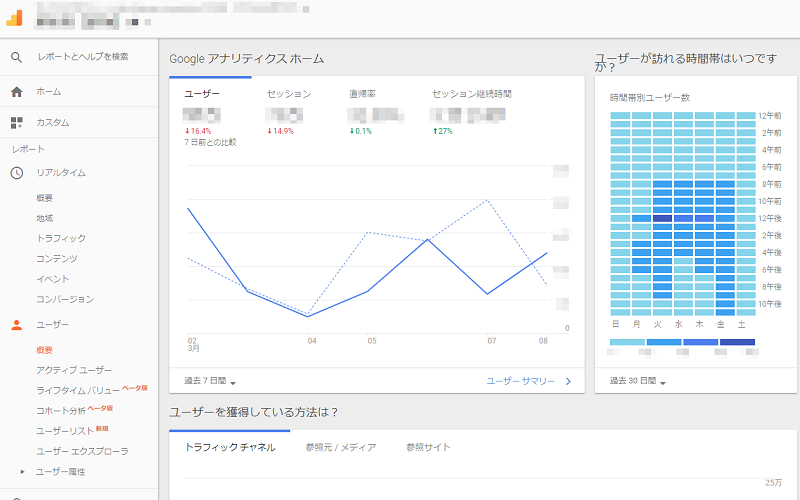800x500 pixels.
Task: Click the second heatmap legend swatch
Action: [664, 342]
